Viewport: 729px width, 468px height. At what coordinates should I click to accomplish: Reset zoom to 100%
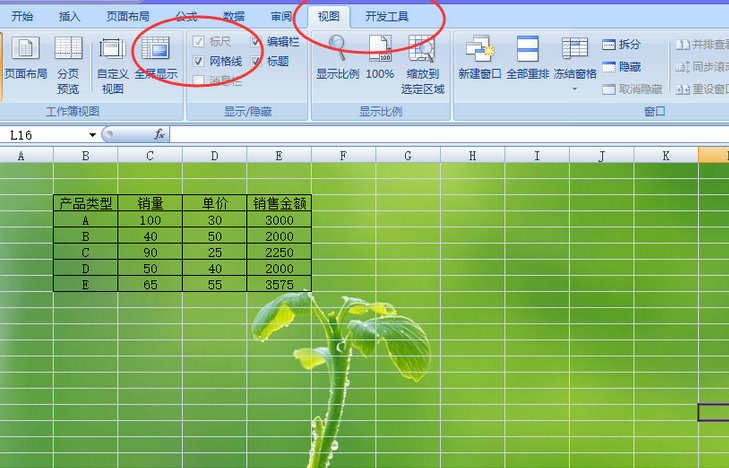(380, 58)
